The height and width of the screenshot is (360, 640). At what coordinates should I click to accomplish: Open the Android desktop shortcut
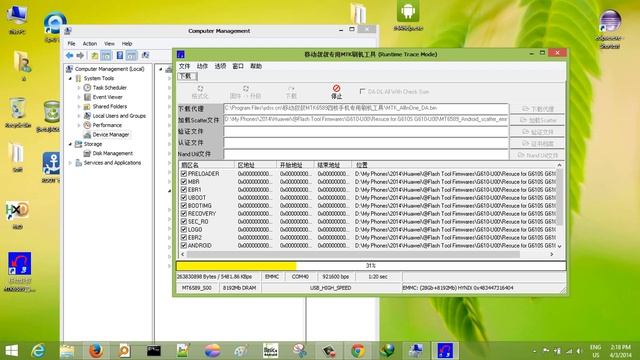(x=408, y=16)
